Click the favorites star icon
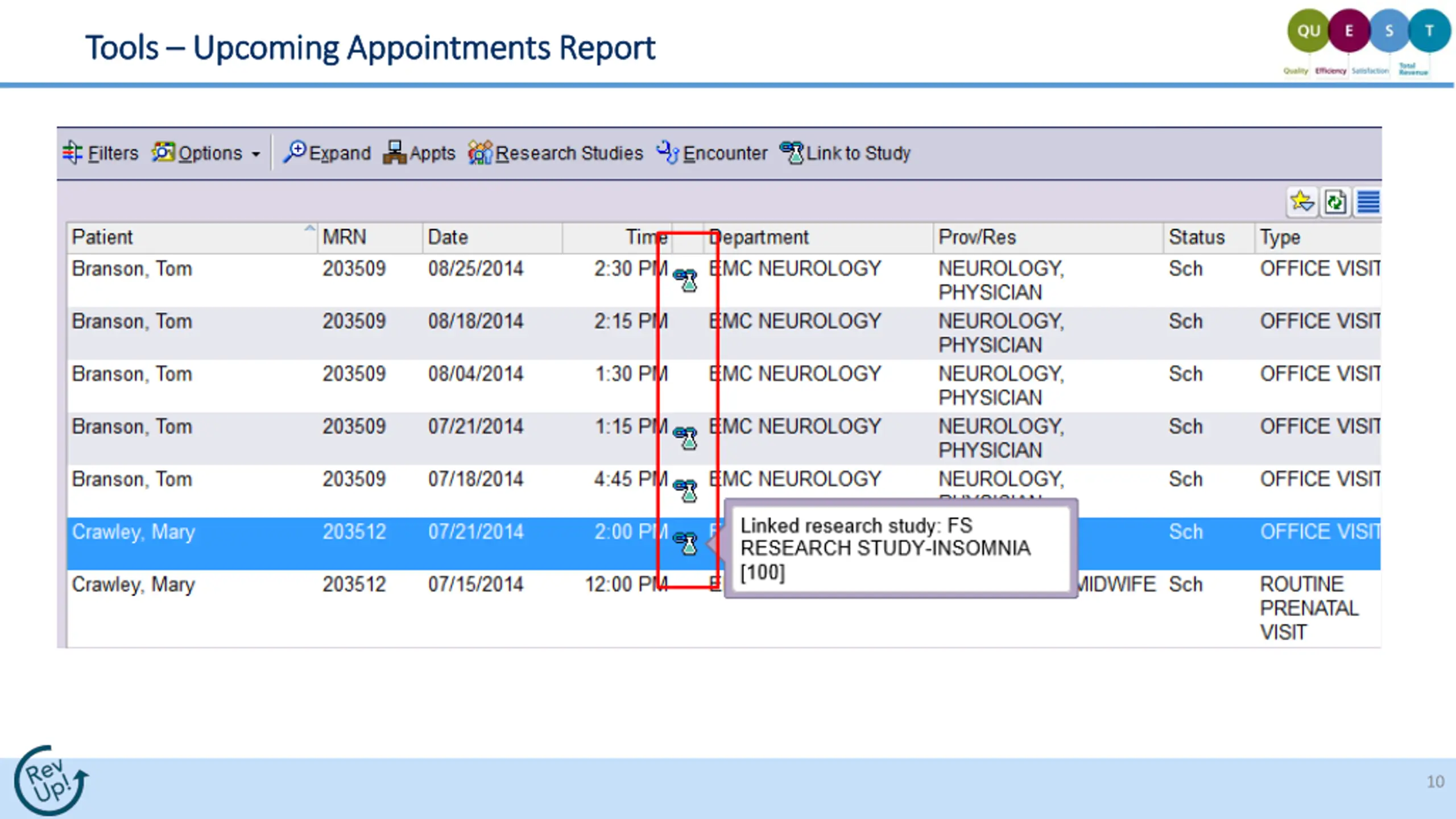The image size is (1456, 819). (1302, 202)
